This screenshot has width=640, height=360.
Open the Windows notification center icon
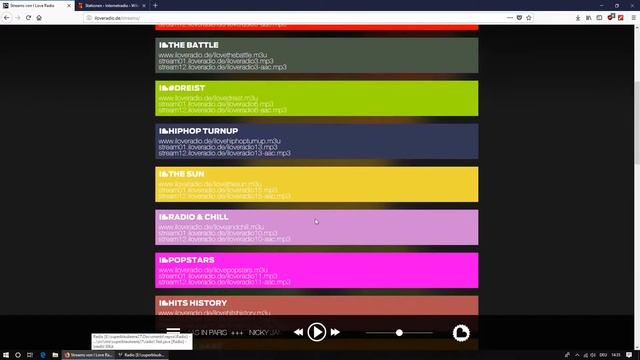629,355
